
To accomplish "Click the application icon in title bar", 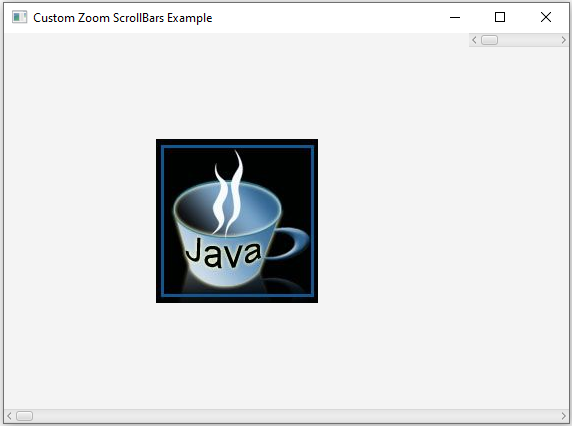I will 19,17.
